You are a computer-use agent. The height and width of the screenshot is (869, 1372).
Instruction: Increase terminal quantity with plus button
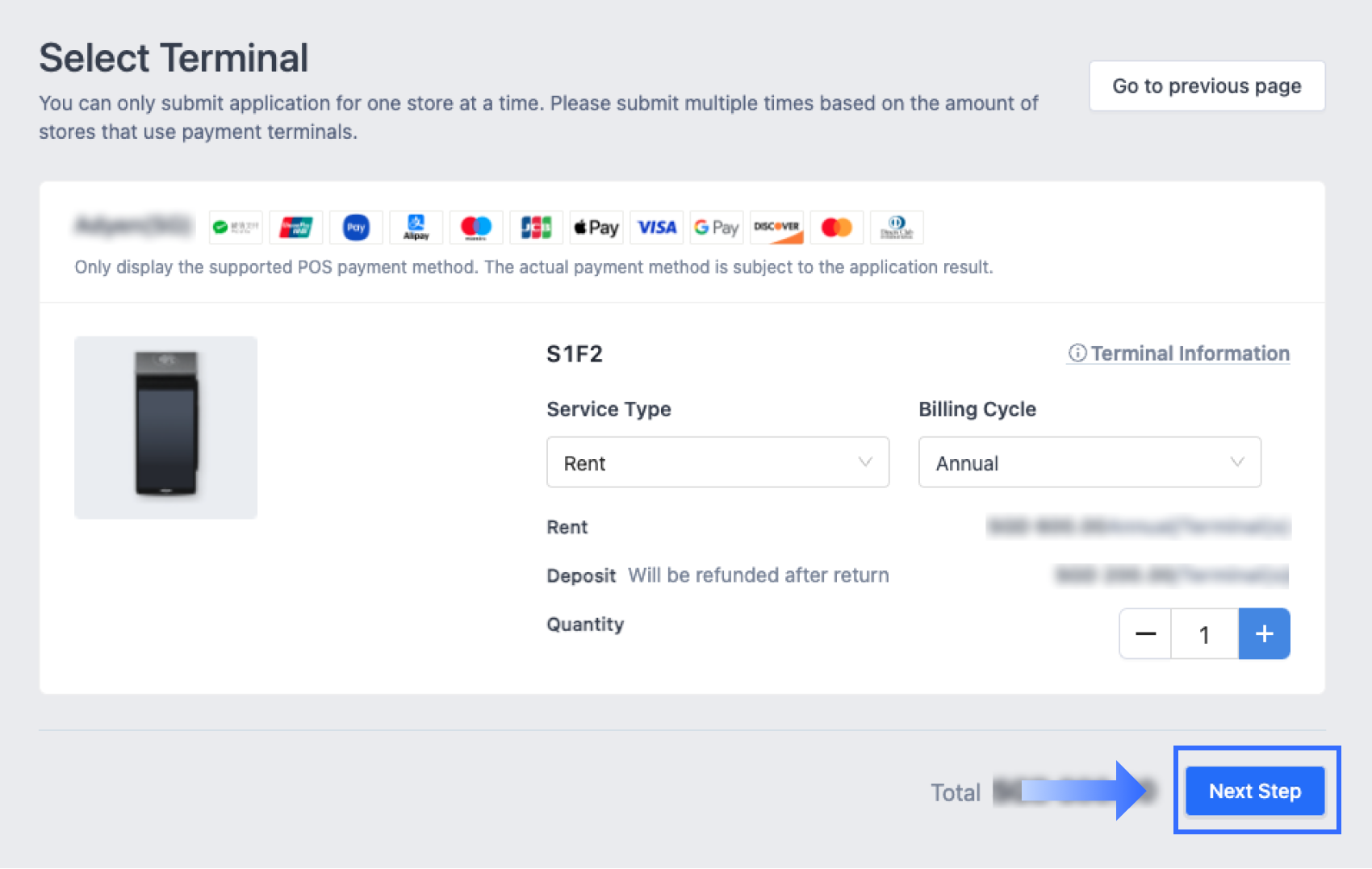[x=1264, y=634]
